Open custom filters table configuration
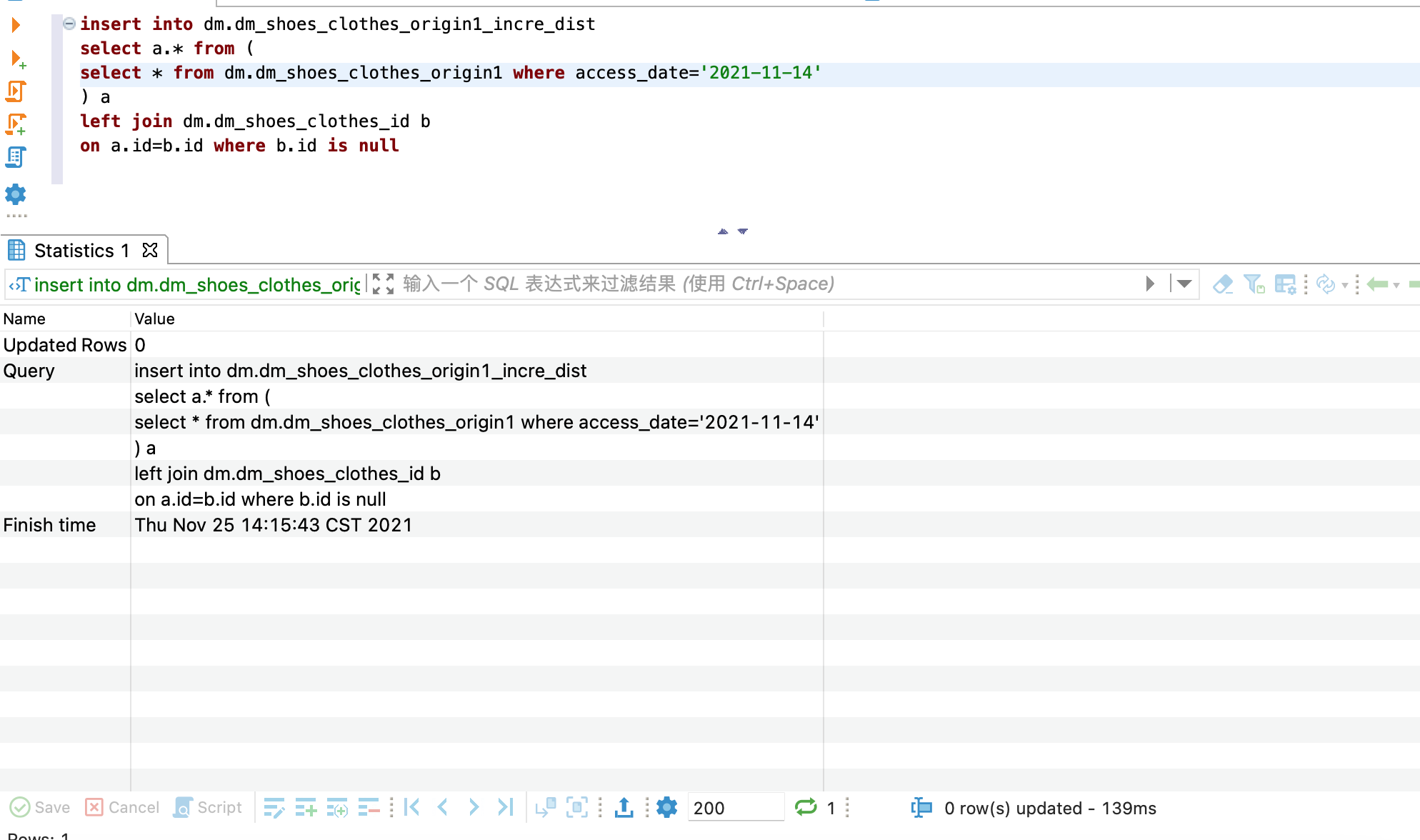Image resolution: width=1420 pixels, height=840 pixels. [x=1285, y=284]
